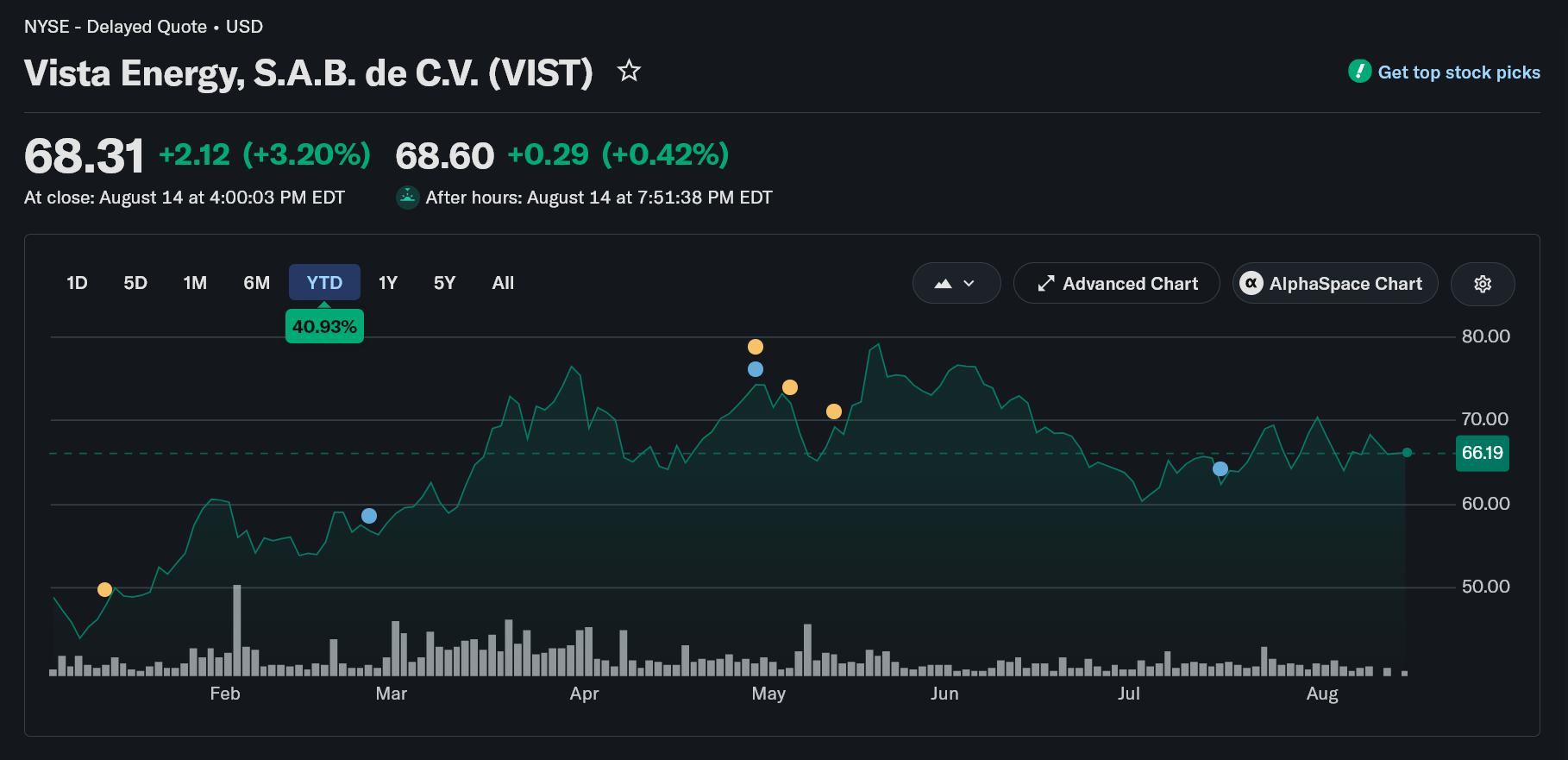Click the 70.00 axis label
The image size is (1568, 760).
(x=1485, y=419)
